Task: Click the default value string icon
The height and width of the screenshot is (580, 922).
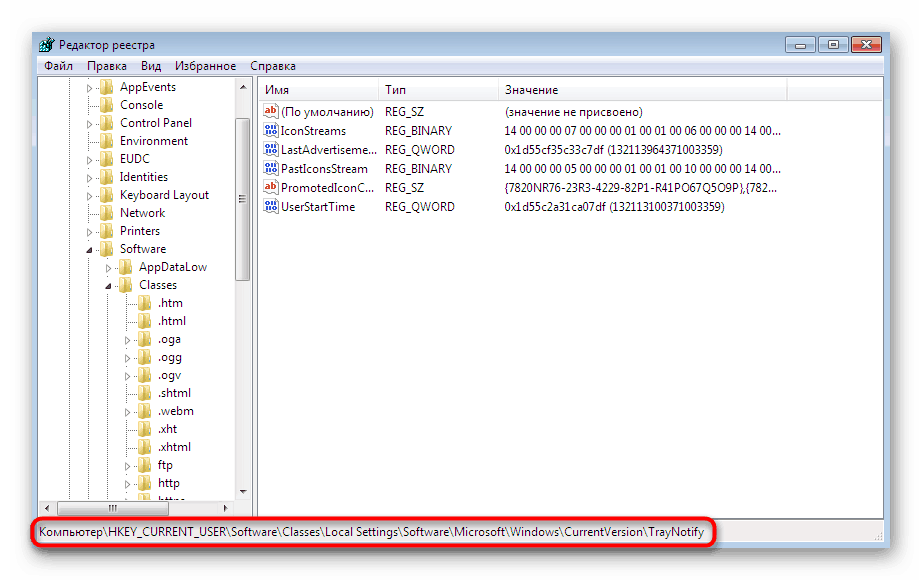Action: [x=270, y=111]
